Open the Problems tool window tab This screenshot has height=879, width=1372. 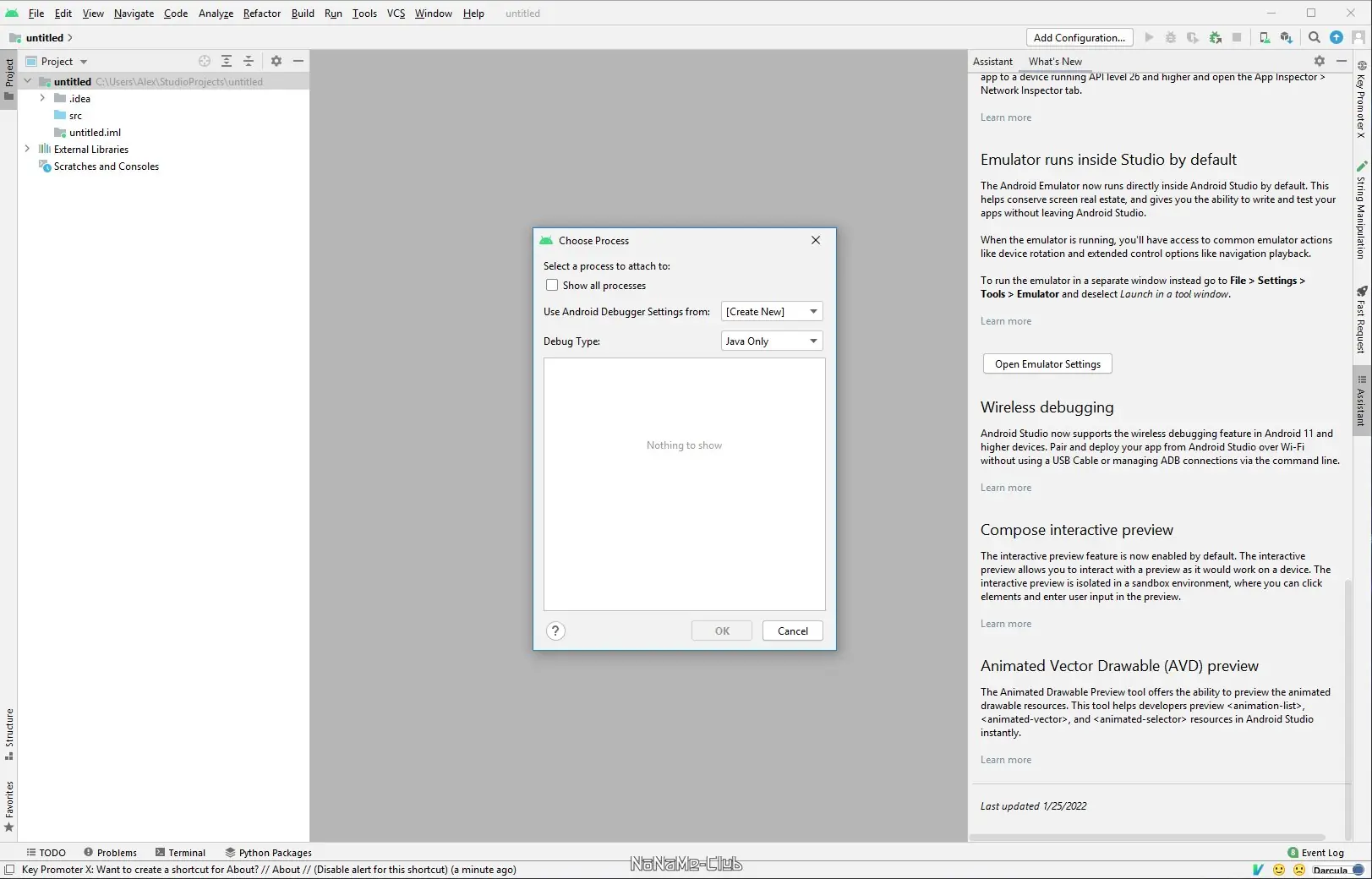point(110,853)
